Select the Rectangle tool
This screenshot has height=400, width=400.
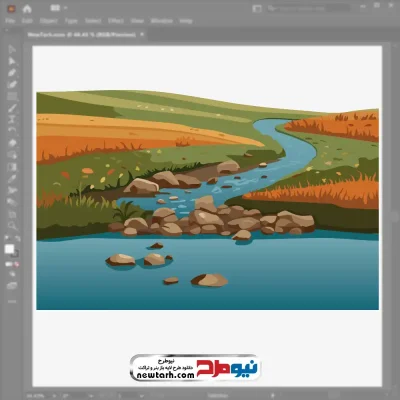pyautogui.click(x=12, y=97)
